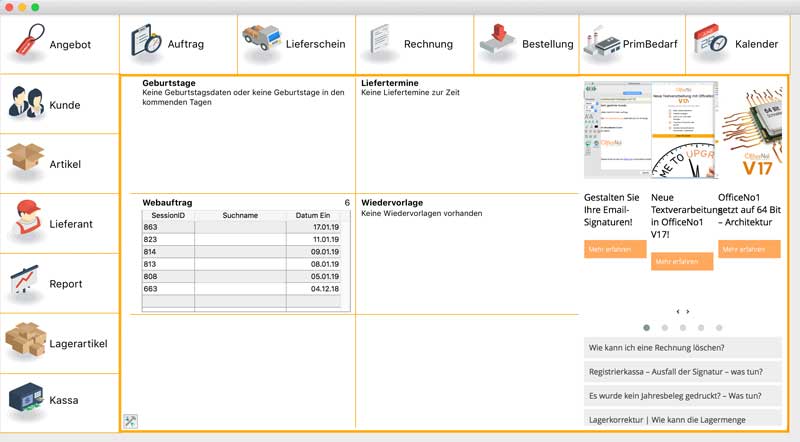The image size is (800, 442).
Task: Open 'Lagerkorrektur | Wie kann die Lagermenge' link
Action: pos(683,419)
